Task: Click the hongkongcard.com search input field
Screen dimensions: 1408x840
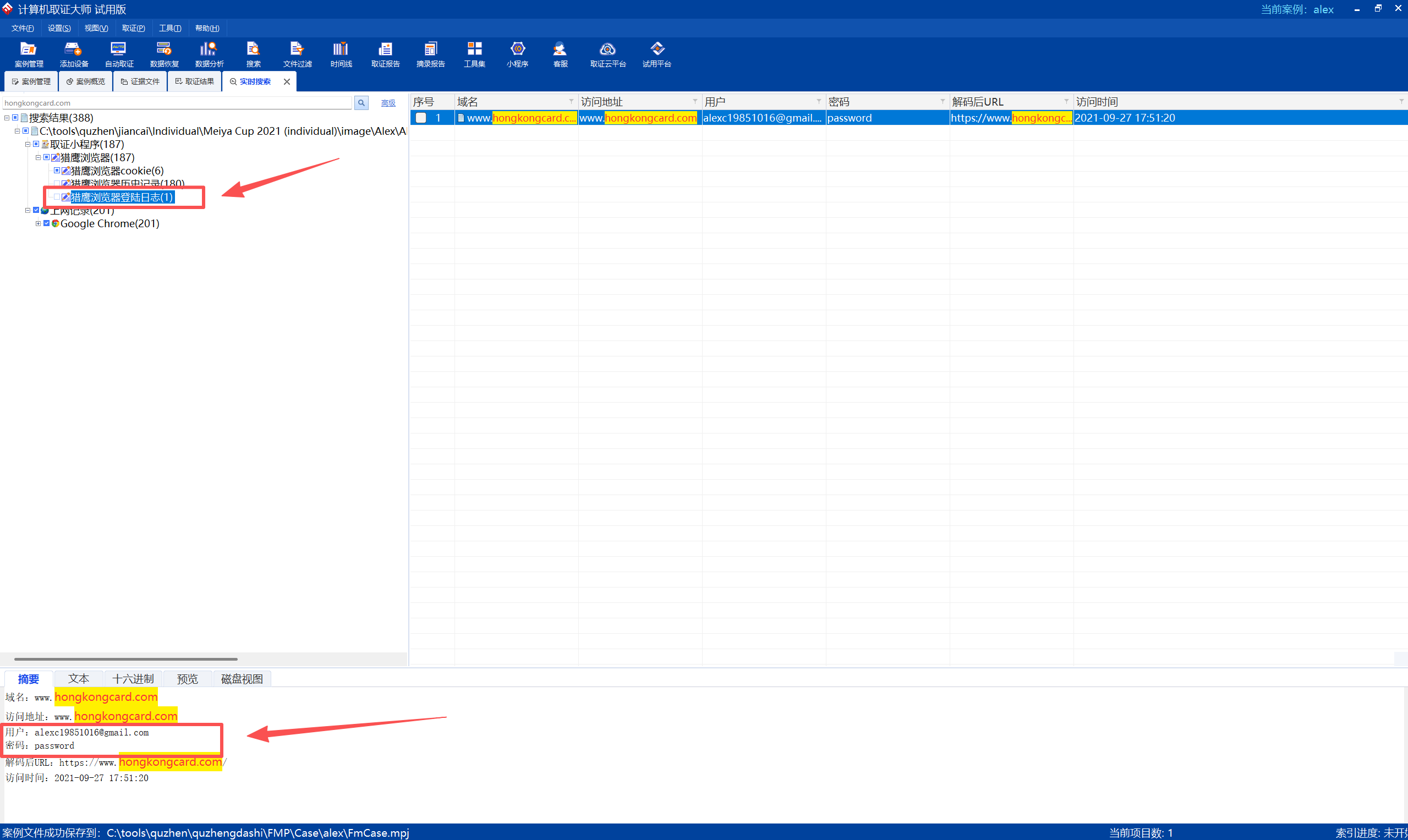Action: (x=177, y=103)
